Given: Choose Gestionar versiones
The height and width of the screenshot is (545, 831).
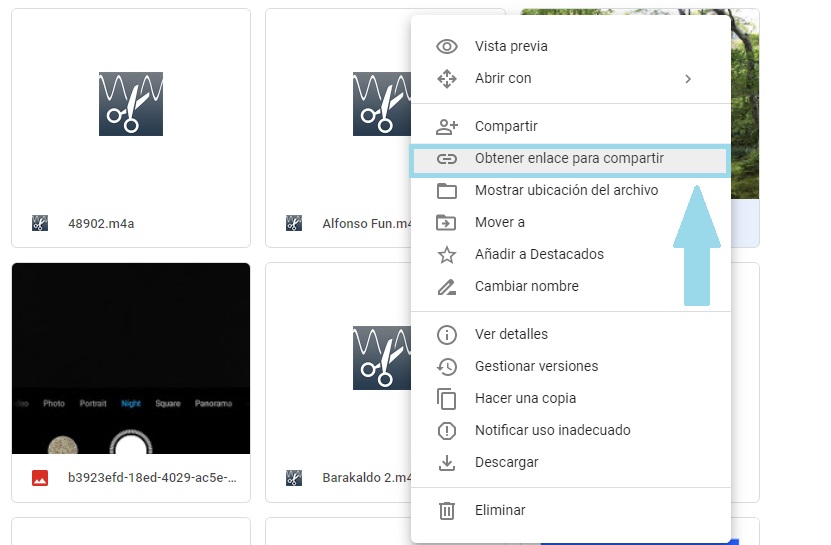Looking at the screenshot, I should click(x=571, y=366).
